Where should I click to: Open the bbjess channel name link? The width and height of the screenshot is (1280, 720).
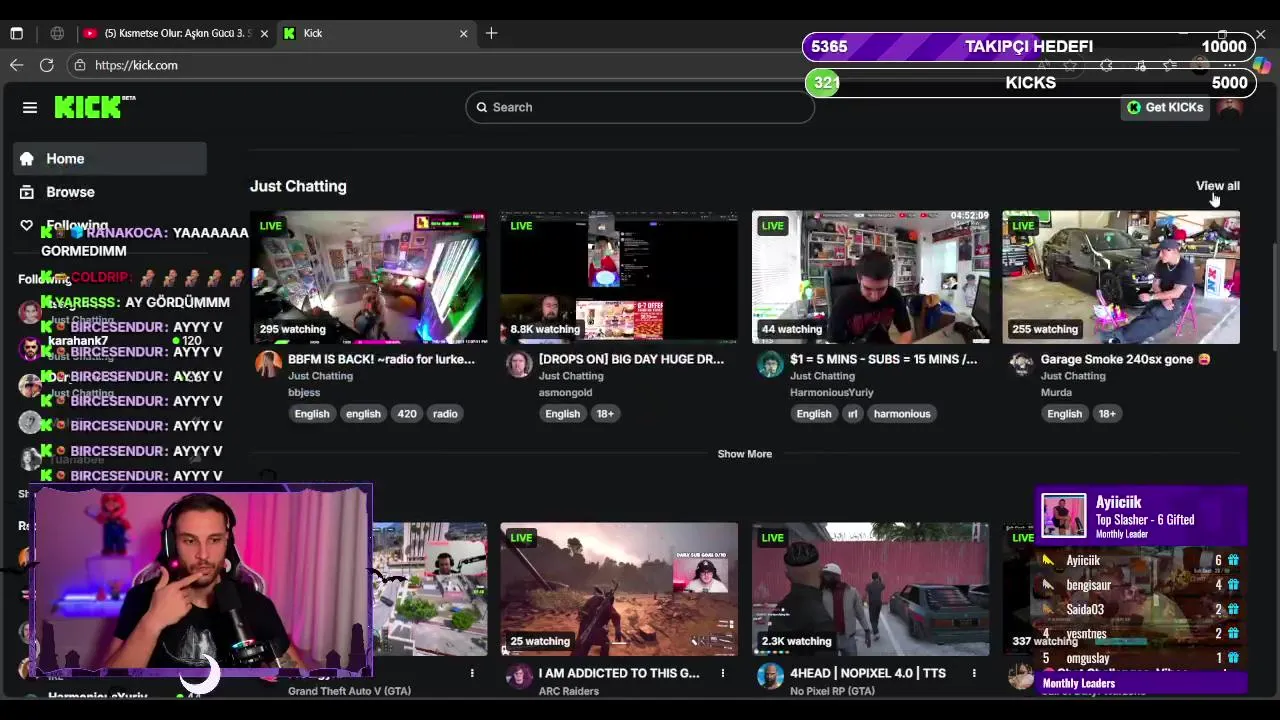tap(304, 393)
